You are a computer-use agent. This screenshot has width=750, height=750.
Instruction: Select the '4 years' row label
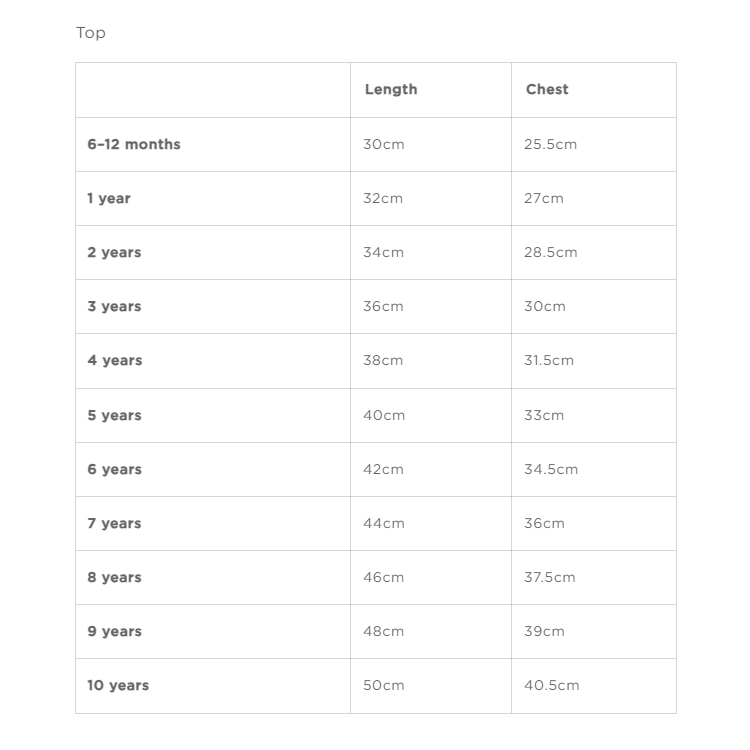[x=114, y=360]
